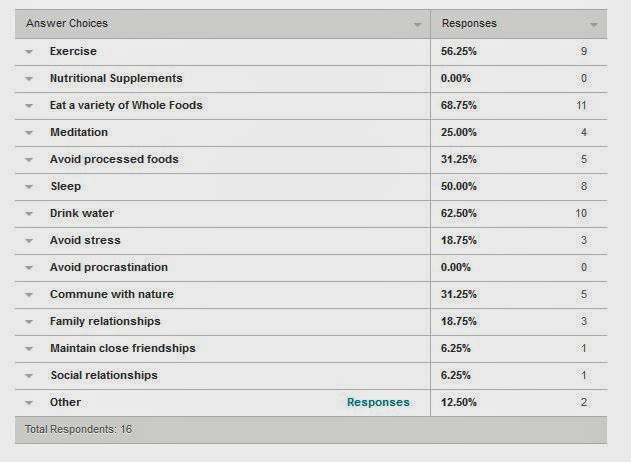Click the Responses column header text
Image resolution: width=631 pixels, height=462 pixels.
(x=469, y=23)
